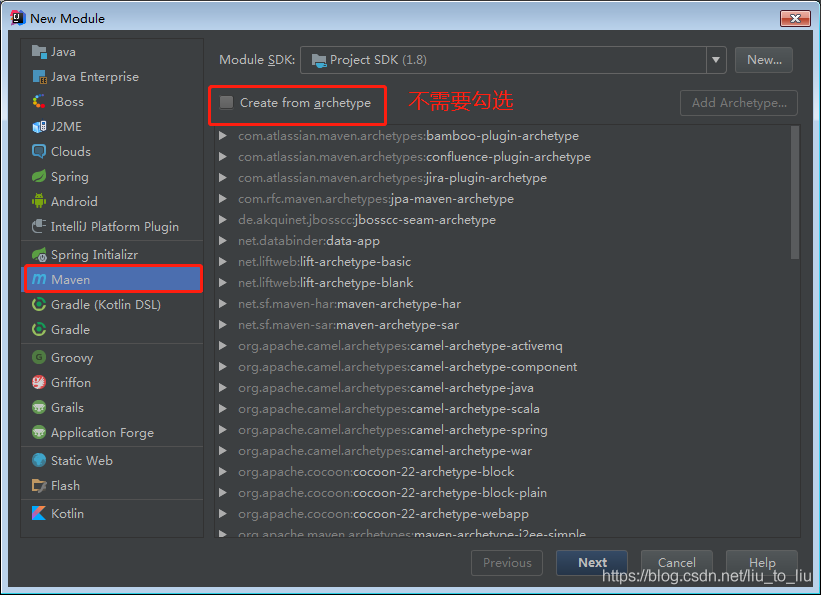
Task: Choose Static Web module type
Action: coord(82,460)
